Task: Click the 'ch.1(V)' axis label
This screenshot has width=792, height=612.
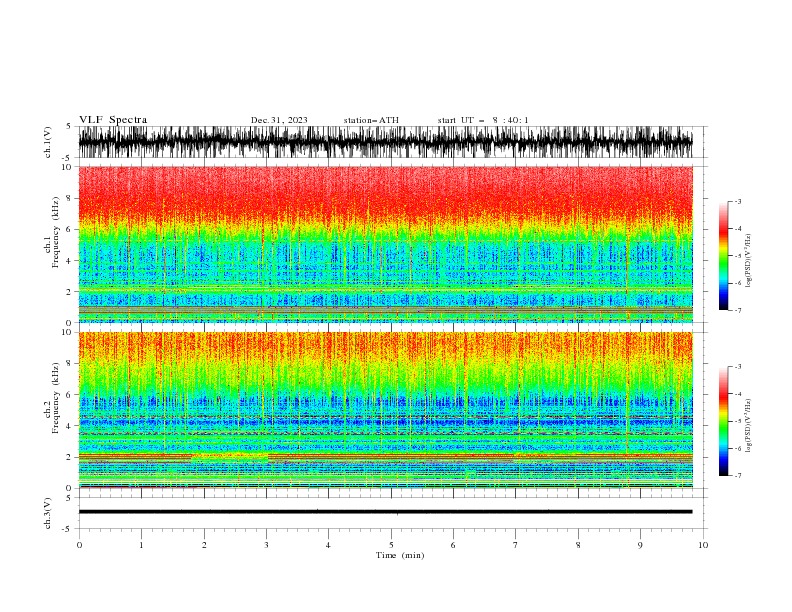Action: (x=48, y=142)
